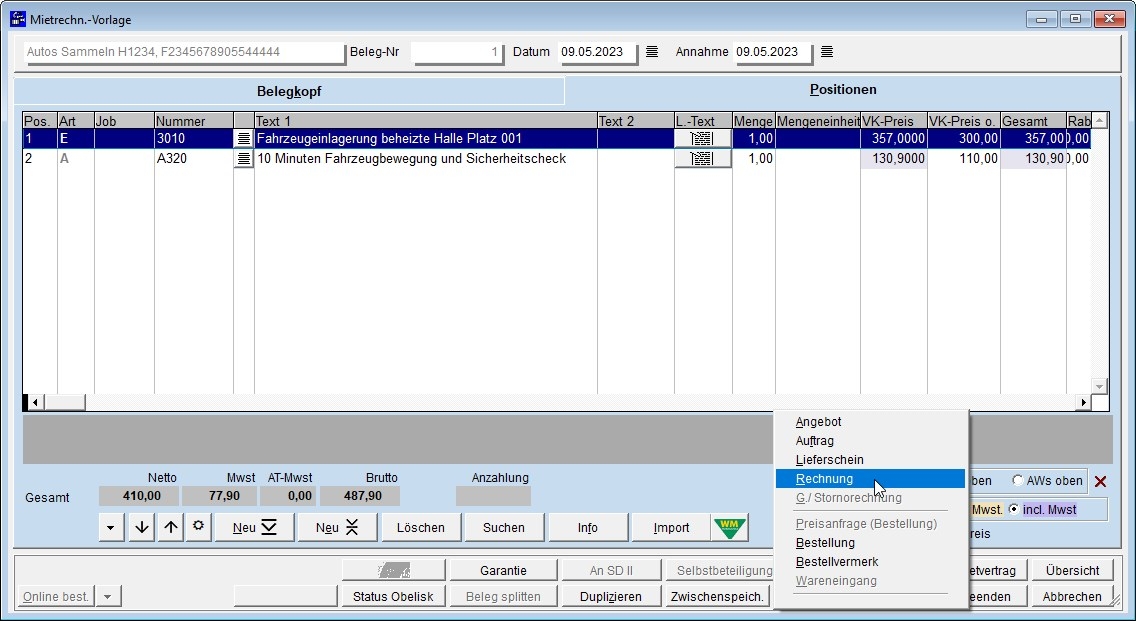
Task: Click the Text 1 column header
Action: [426, 121]
